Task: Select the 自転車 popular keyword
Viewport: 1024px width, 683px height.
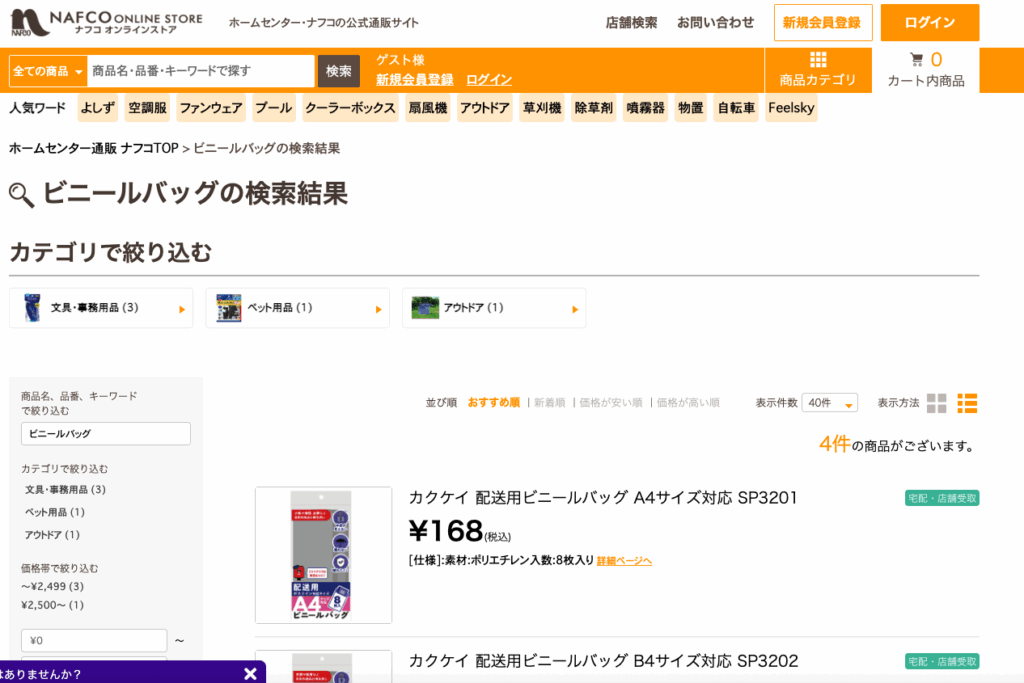Action: 736,108
